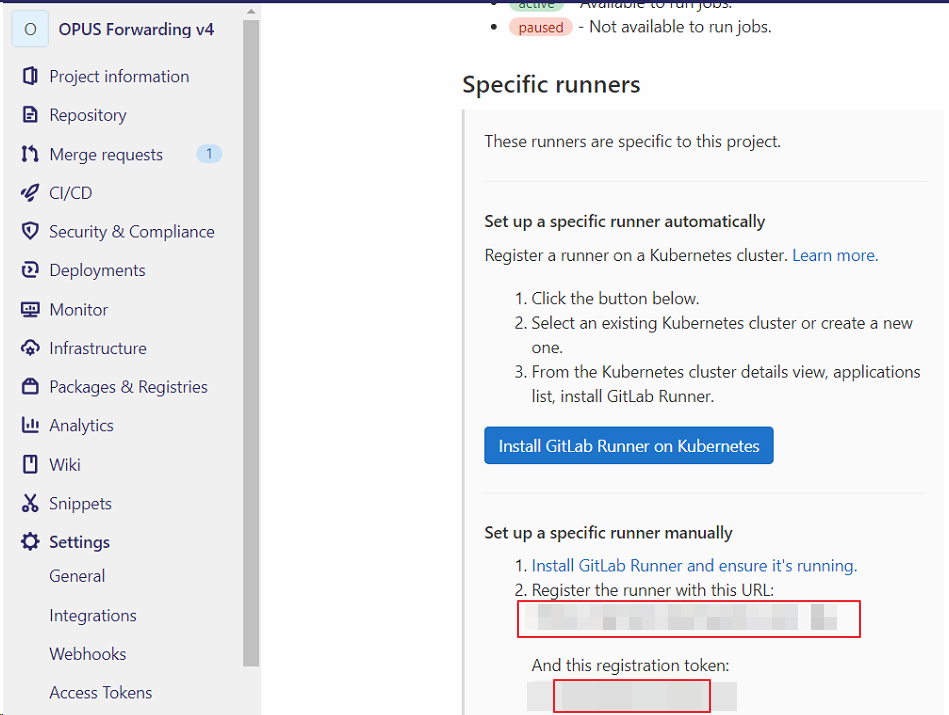949x715 pixels.
Task: Open the Repository section
Action: pyautogui.click(x=88, y=115)
